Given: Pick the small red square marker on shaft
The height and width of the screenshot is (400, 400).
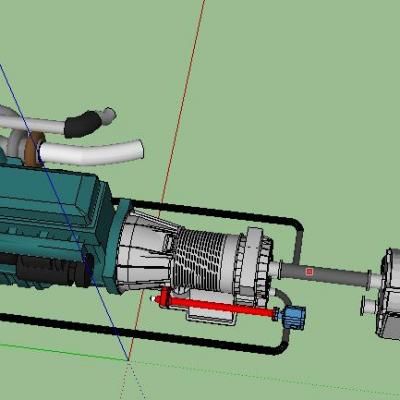Looking at the screenshot, I should pos(309,272).
